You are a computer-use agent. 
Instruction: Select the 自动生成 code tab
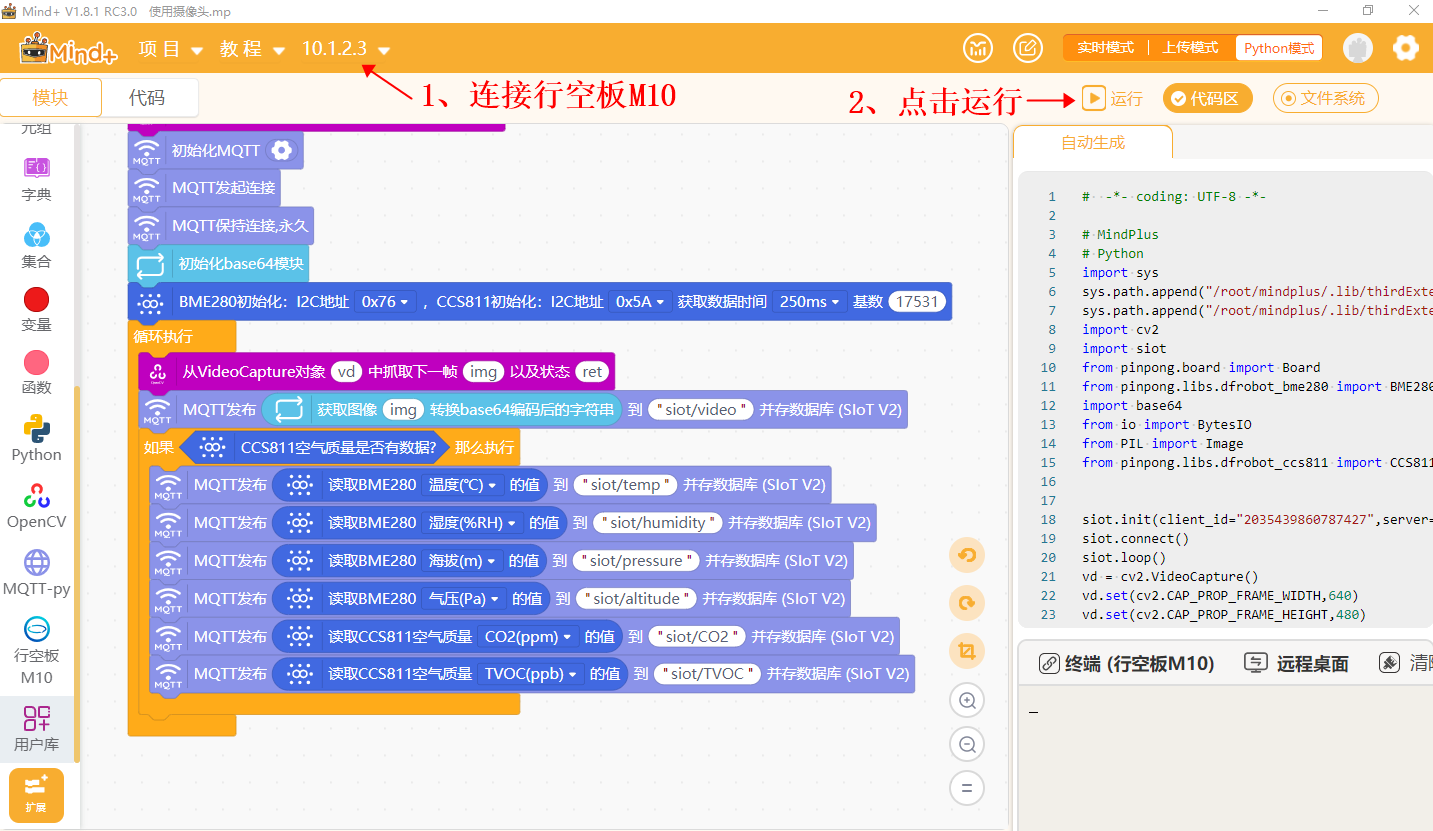click(1093, 143)
